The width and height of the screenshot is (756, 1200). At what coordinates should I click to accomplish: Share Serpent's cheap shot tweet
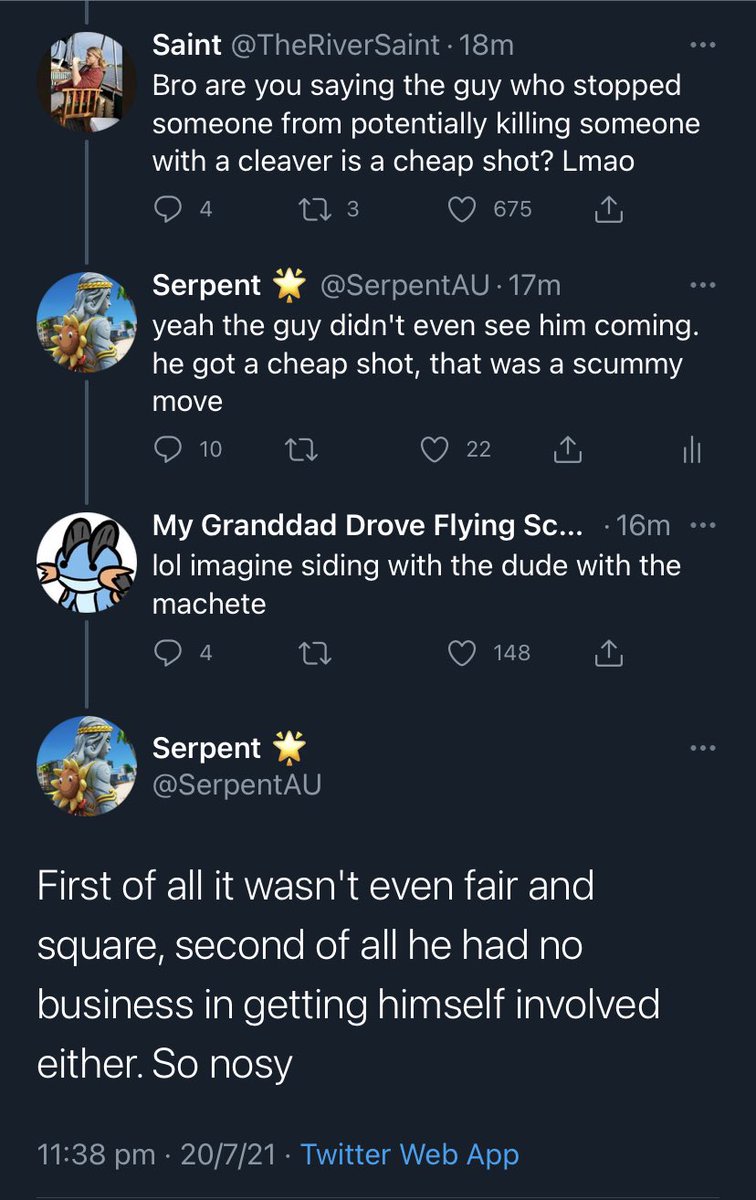coord(567,450)
